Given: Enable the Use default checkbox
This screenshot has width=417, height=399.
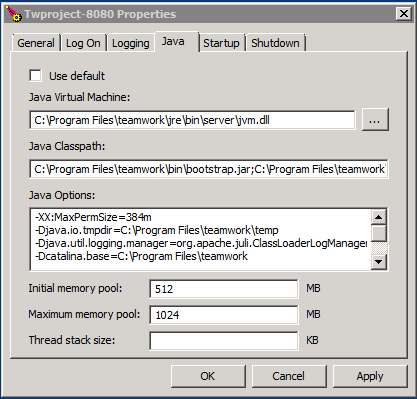Looking at the screenshot, I should 35,75.
